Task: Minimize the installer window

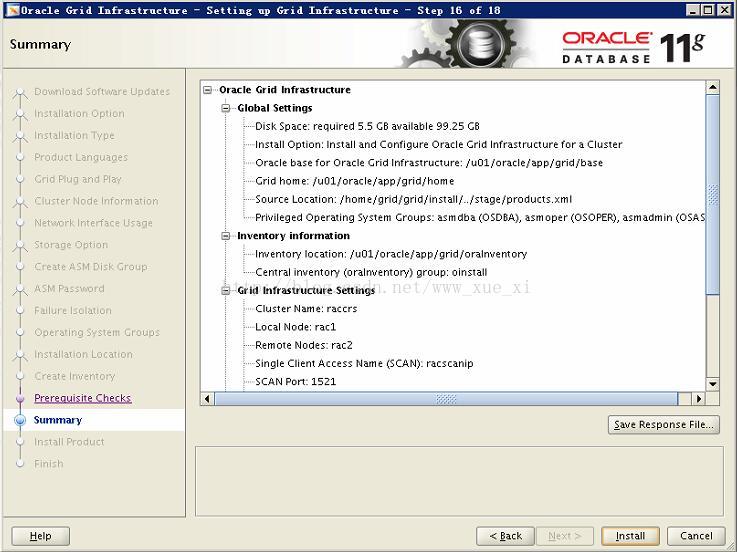Action: pyautogui.click(x=693, y=10)
